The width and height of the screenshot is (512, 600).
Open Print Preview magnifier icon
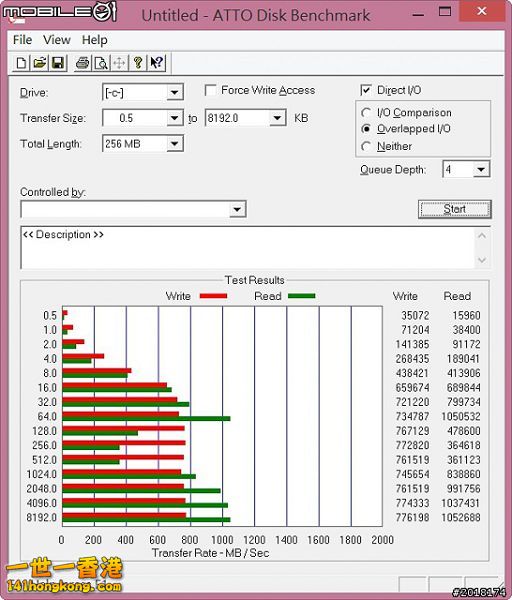pyautogui.click(x=101, y=63)
